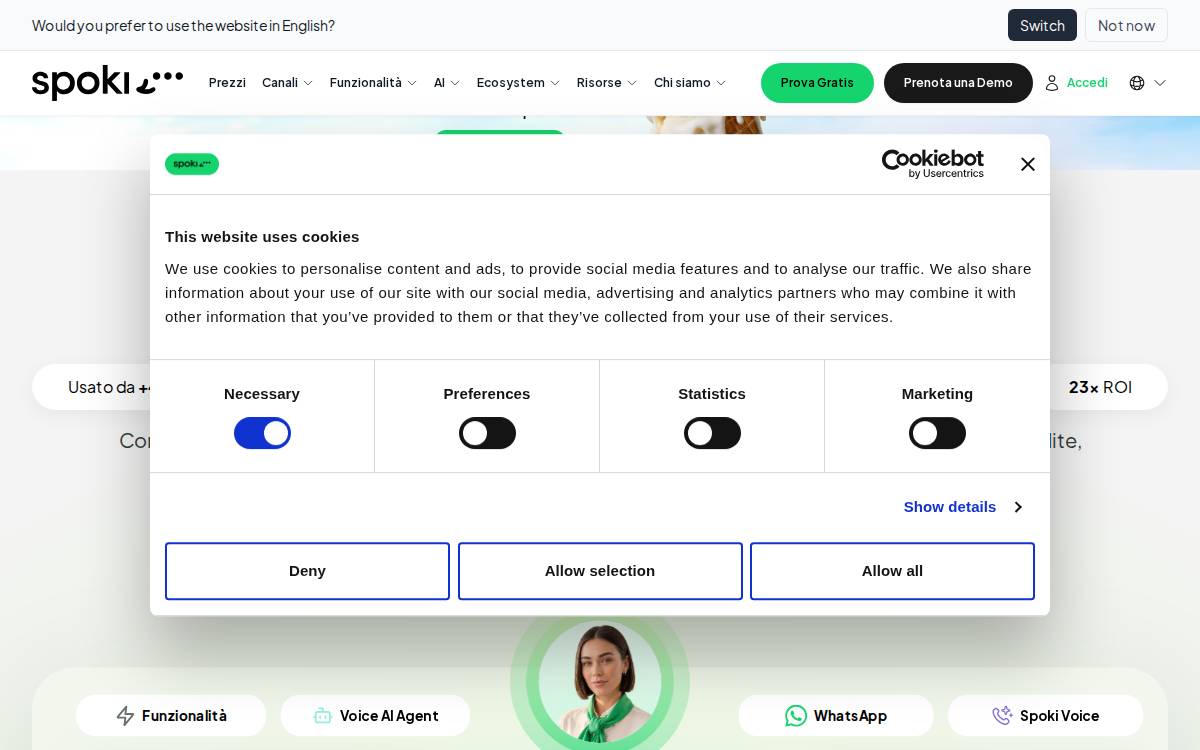Click the Spoki logo in navbar

click(107, 83)
